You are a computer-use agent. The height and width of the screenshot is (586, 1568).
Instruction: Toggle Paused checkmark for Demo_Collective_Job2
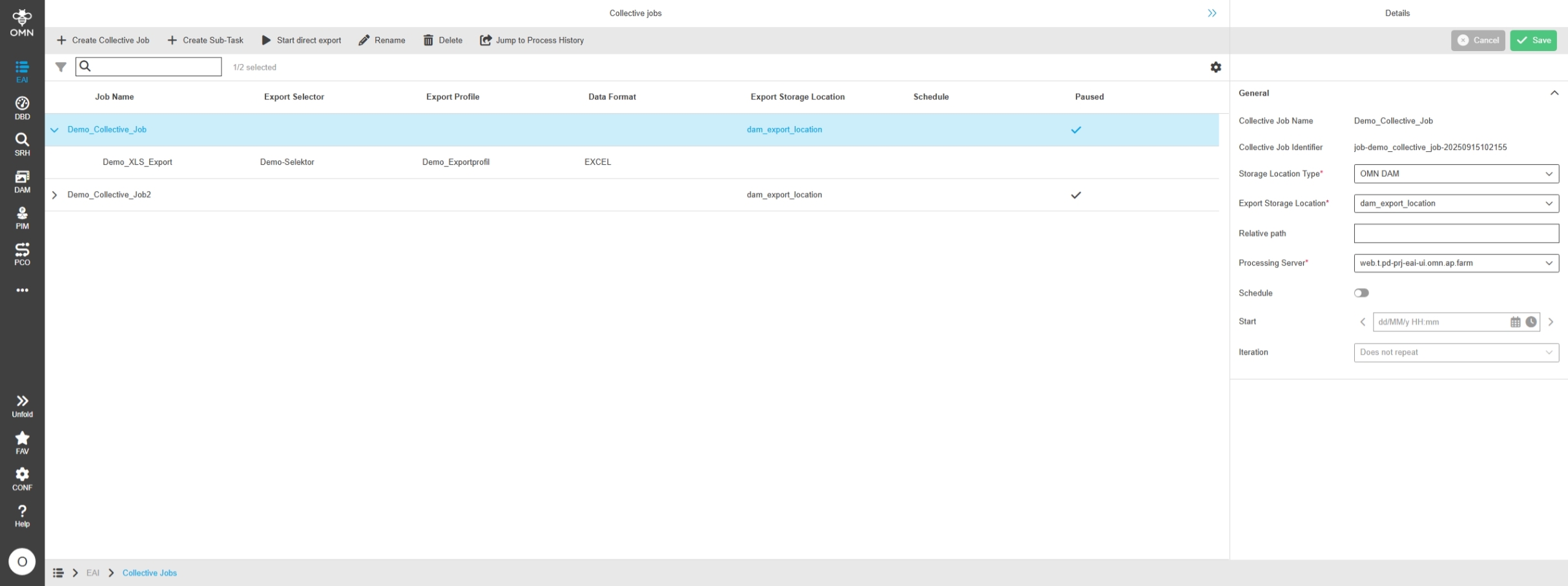1075,195
